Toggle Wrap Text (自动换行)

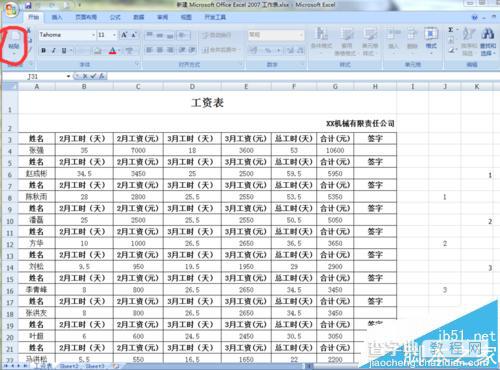tap(217, 35)
